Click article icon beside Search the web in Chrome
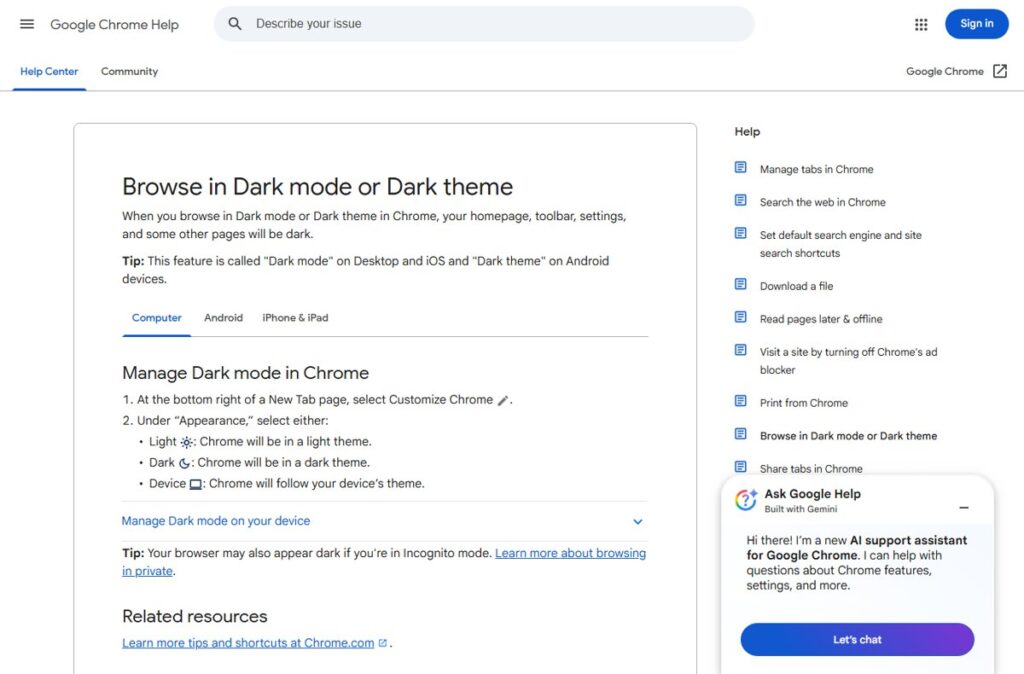The image size is (1024, 674). click(x=741, y=201)
